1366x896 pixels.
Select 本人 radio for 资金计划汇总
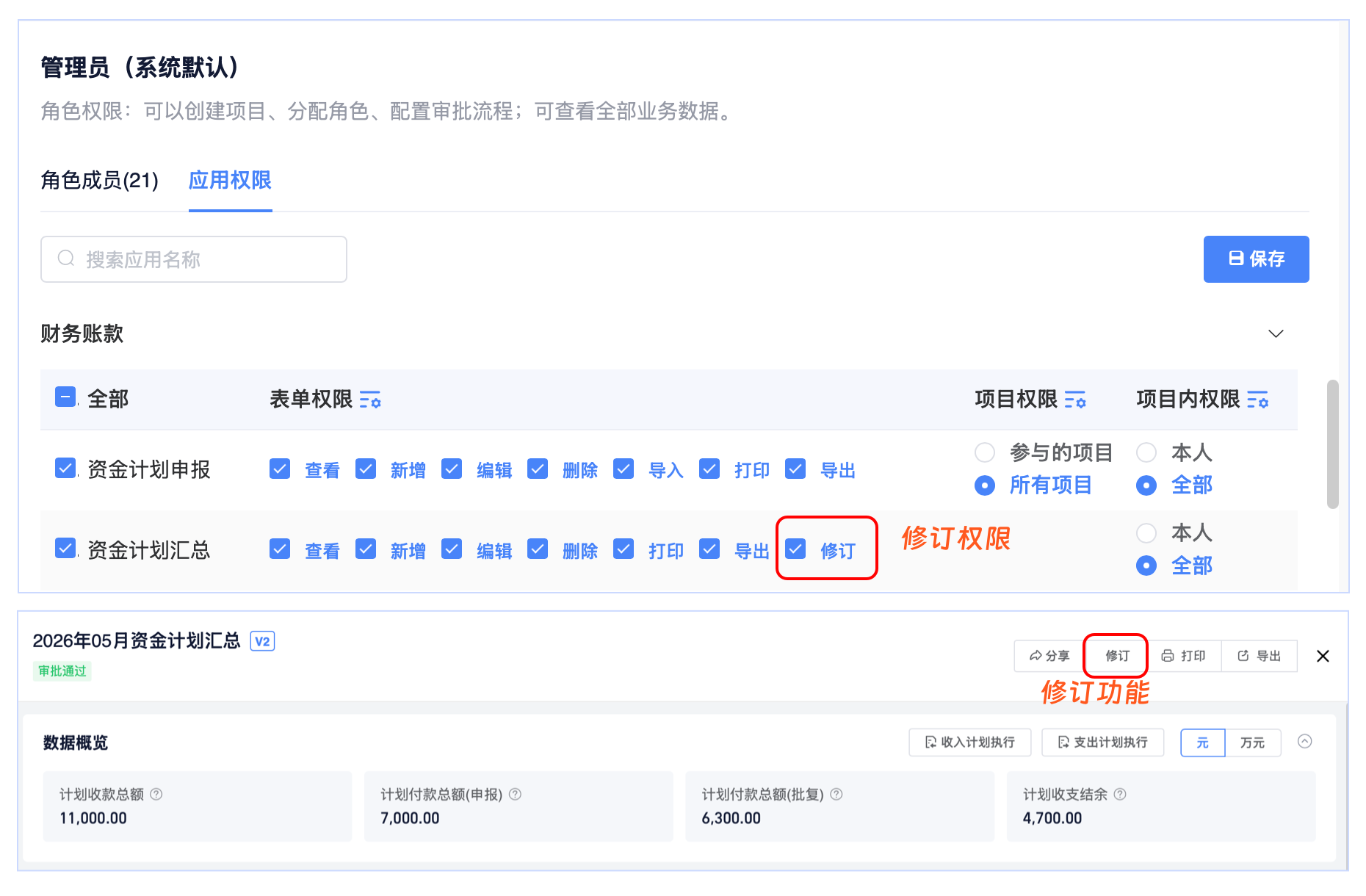pyautogui.click(x=1146, y=532)
